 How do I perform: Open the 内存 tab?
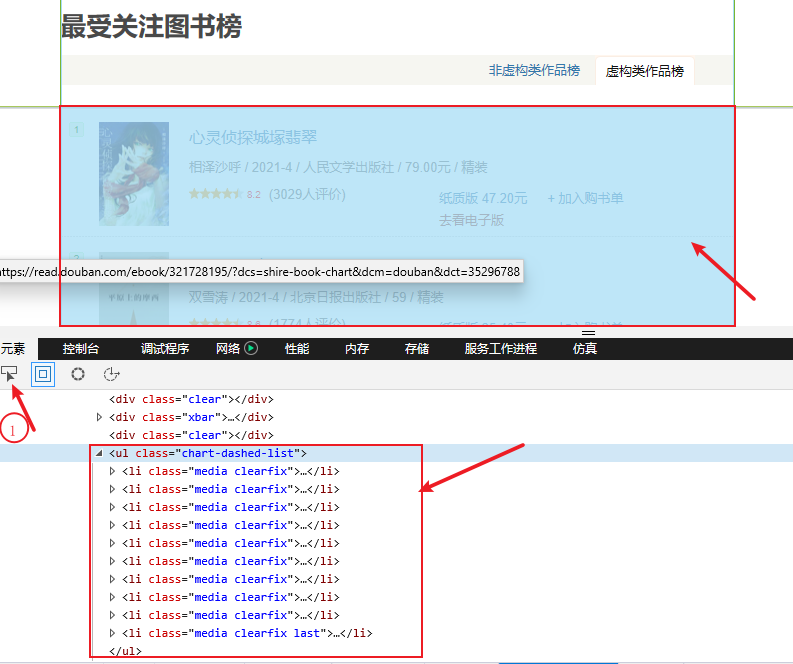(x=357, y=348)
